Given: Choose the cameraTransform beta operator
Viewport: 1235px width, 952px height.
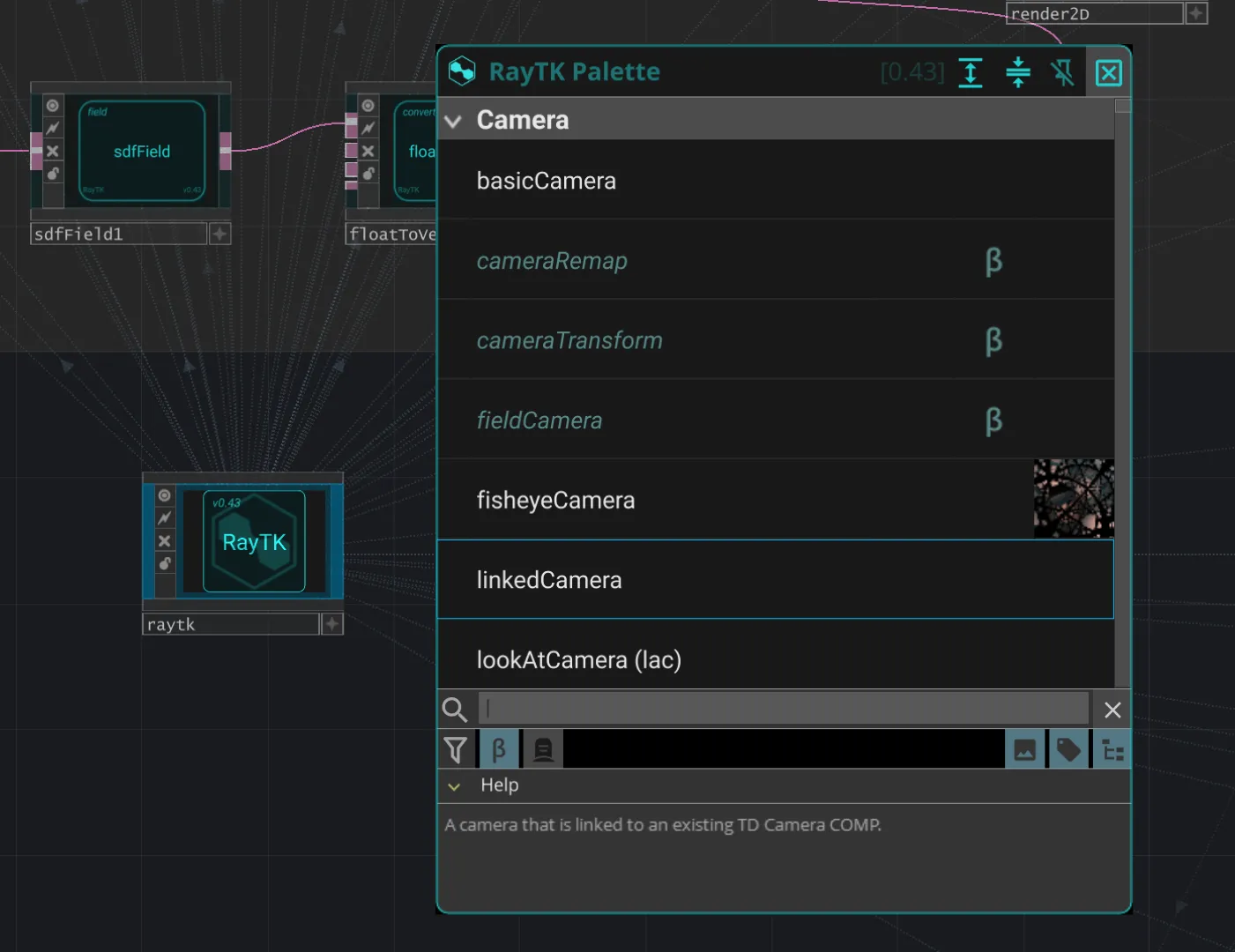Looking at the screenshot, I should coord(569,340).
